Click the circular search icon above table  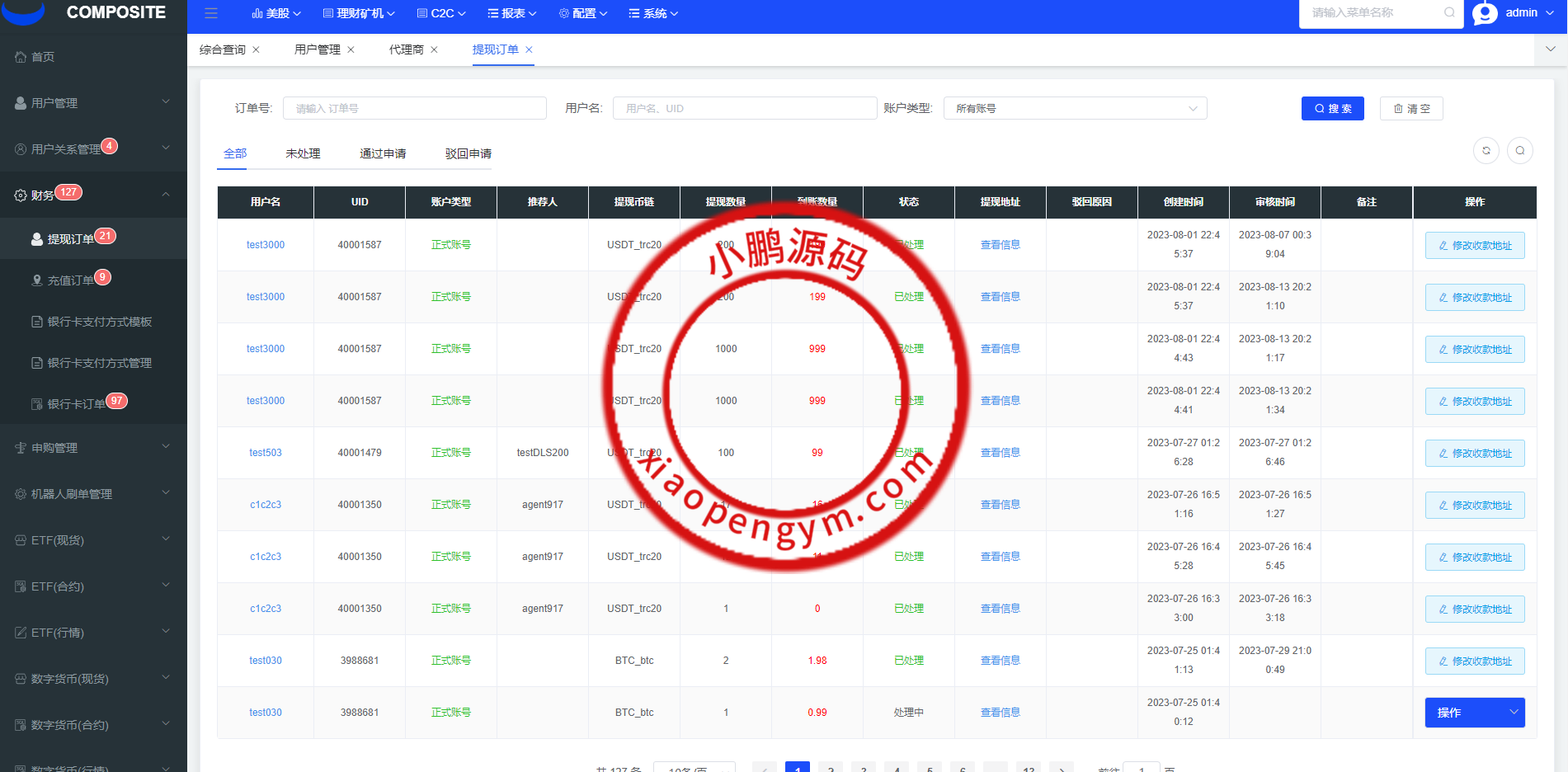pyautogui.click(x=1519, y=150)
